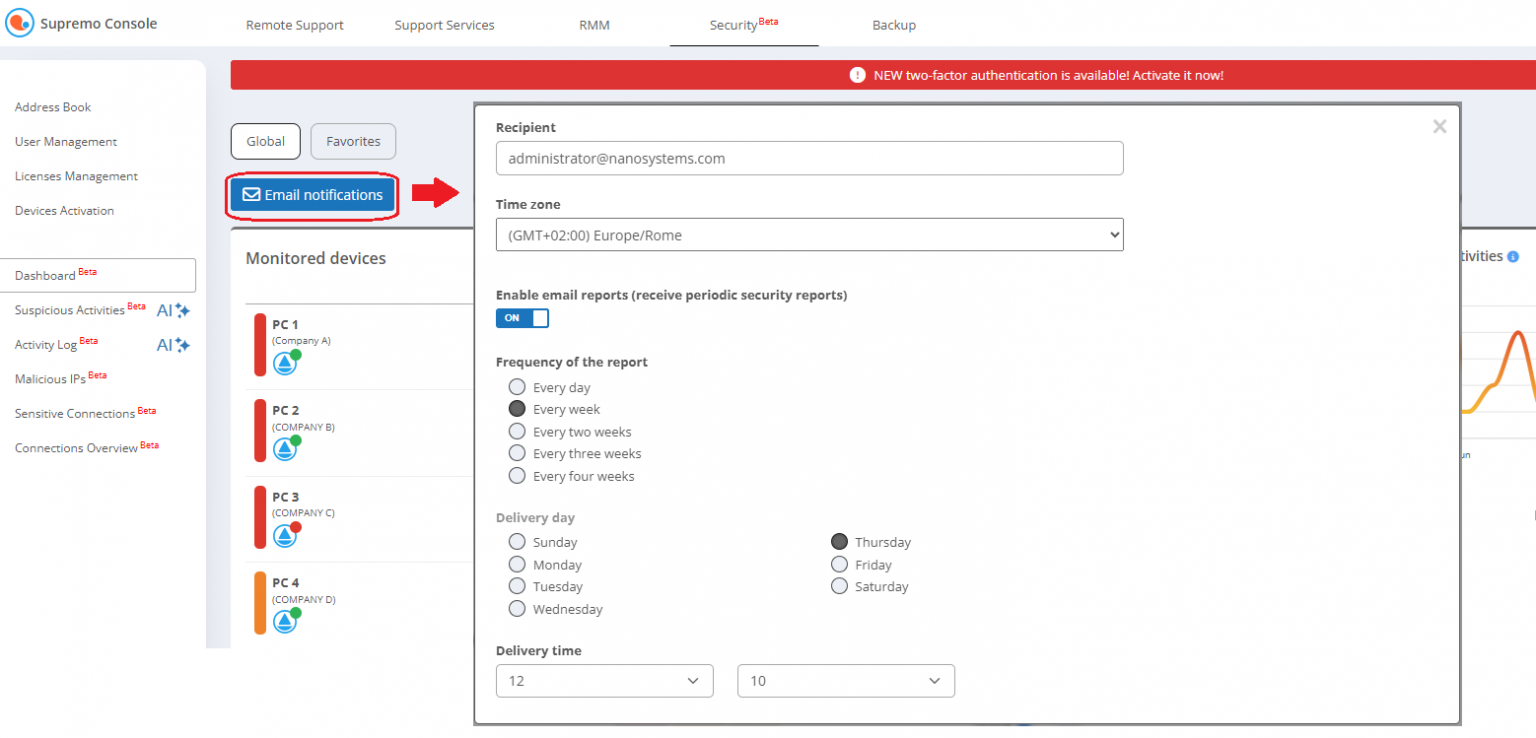Screen dimensions: 1536x738
Task: Open Address Book in the sidebar
Action: click(x=53, y=107)
